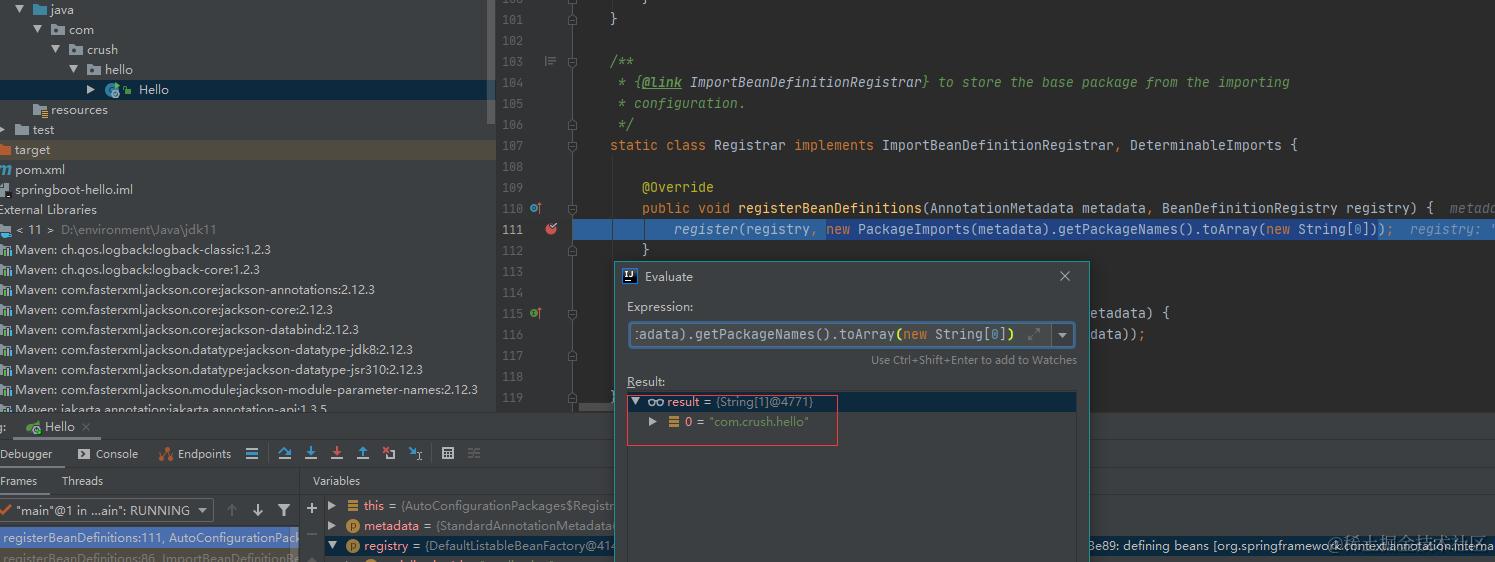Switch to the Debugger tab
Viewport: 1495px width, 562px height.
26,454
